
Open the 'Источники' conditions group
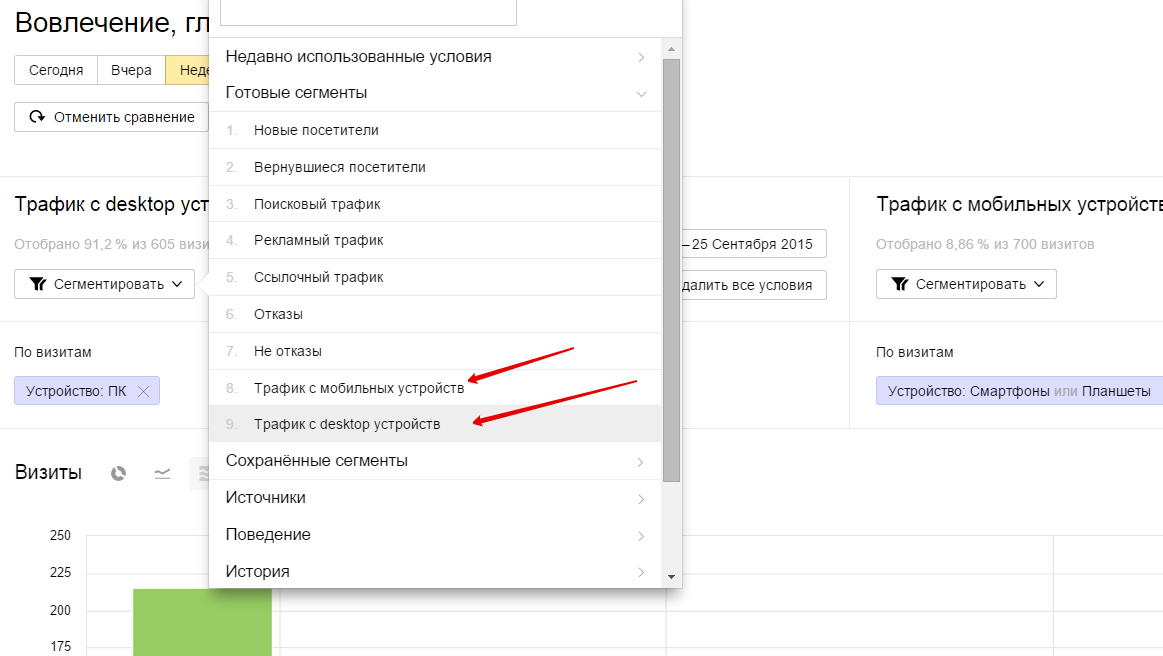(x=435, y=498)
